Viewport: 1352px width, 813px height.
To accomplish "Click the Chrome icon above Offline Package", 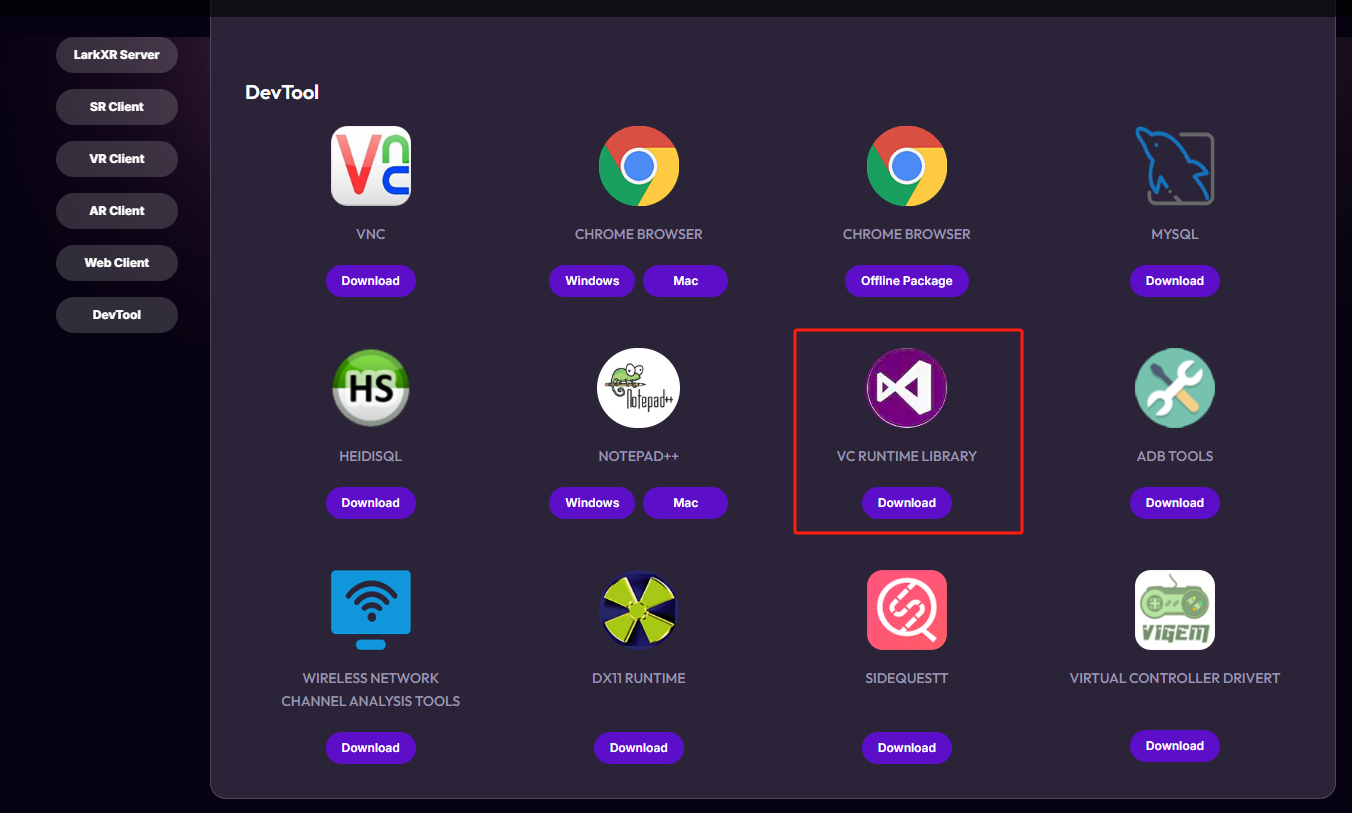I will click(x=907, y=166).
